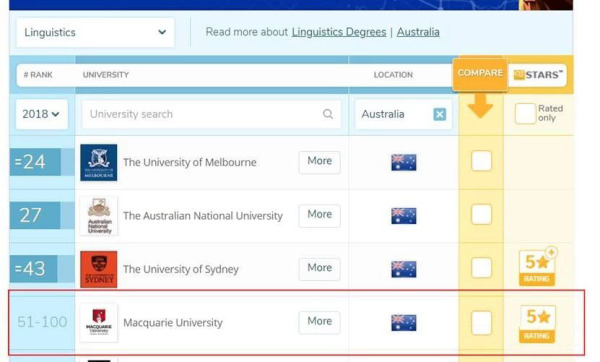Enable the Rated only checkbox
Viewport: 600px width, 362px height.
click(525, 114)
